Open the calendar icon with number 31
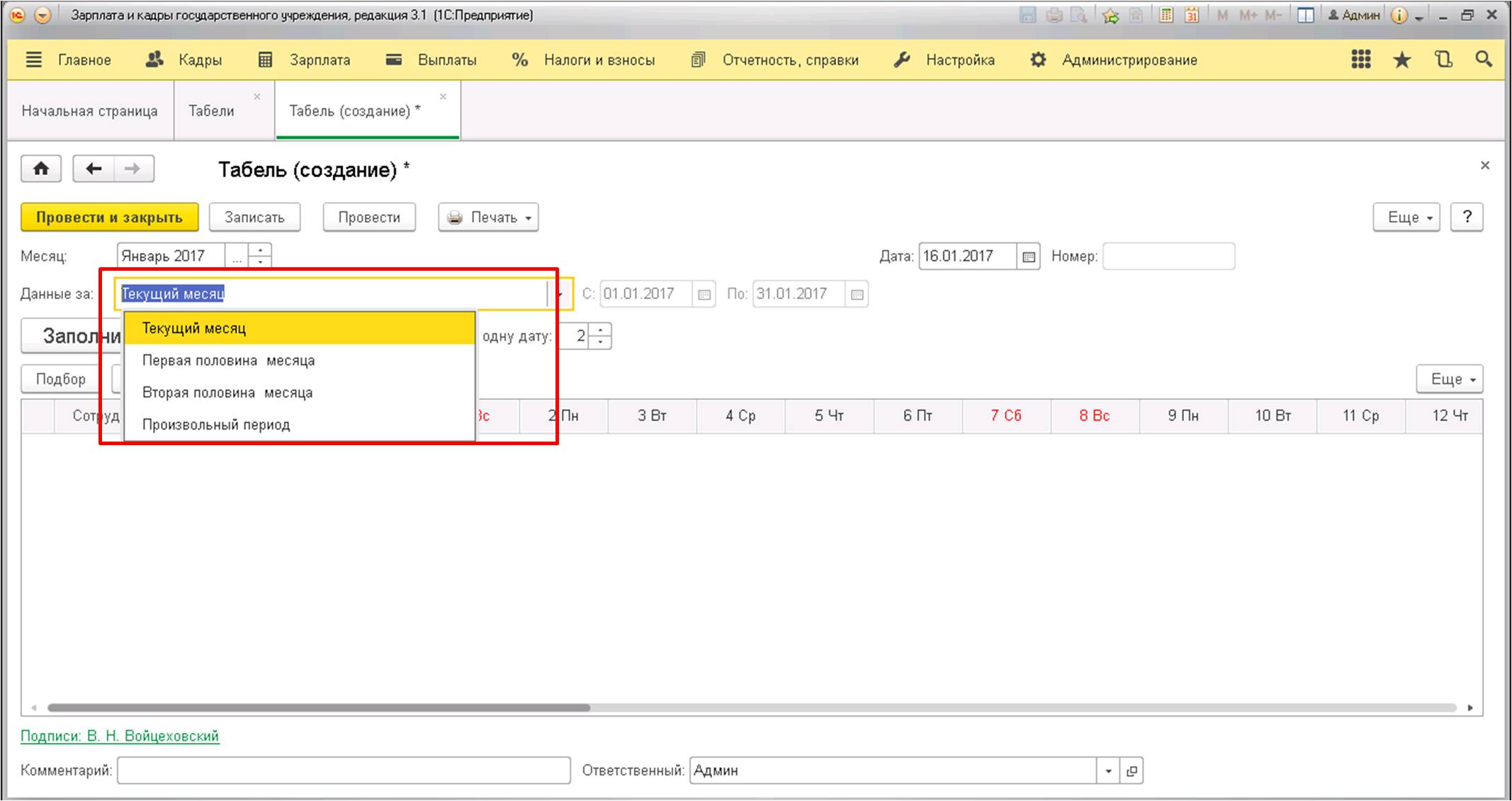The image size is (1512, 801). (x=1192, y=15)
